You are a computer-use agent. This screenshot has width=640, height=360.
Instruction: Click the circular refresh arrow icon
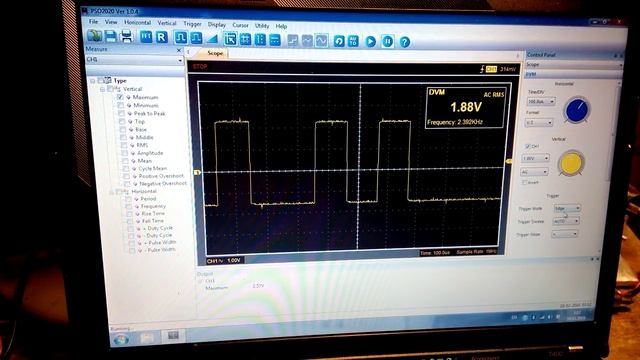click(x=339, y=41)
